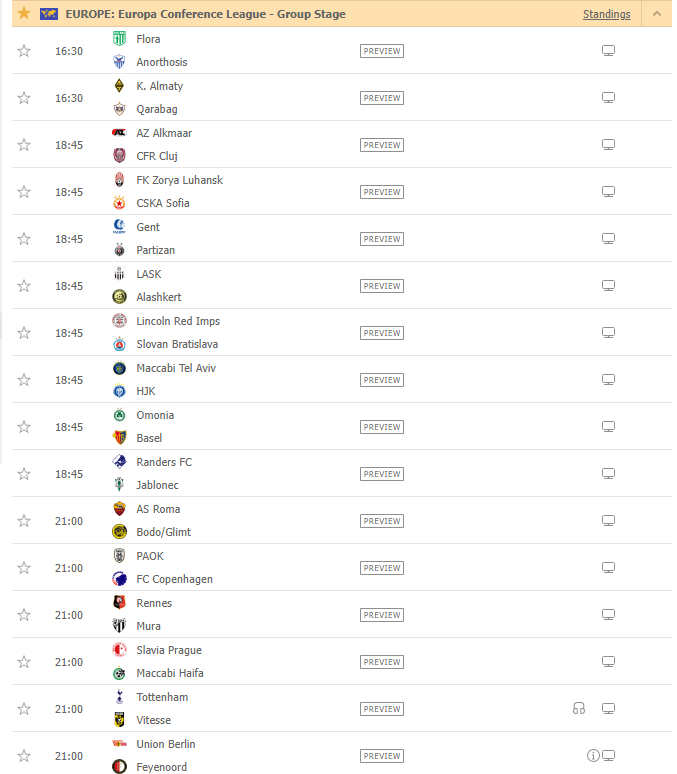
Task: Click the AS Roma club crest
Action: 119,509
